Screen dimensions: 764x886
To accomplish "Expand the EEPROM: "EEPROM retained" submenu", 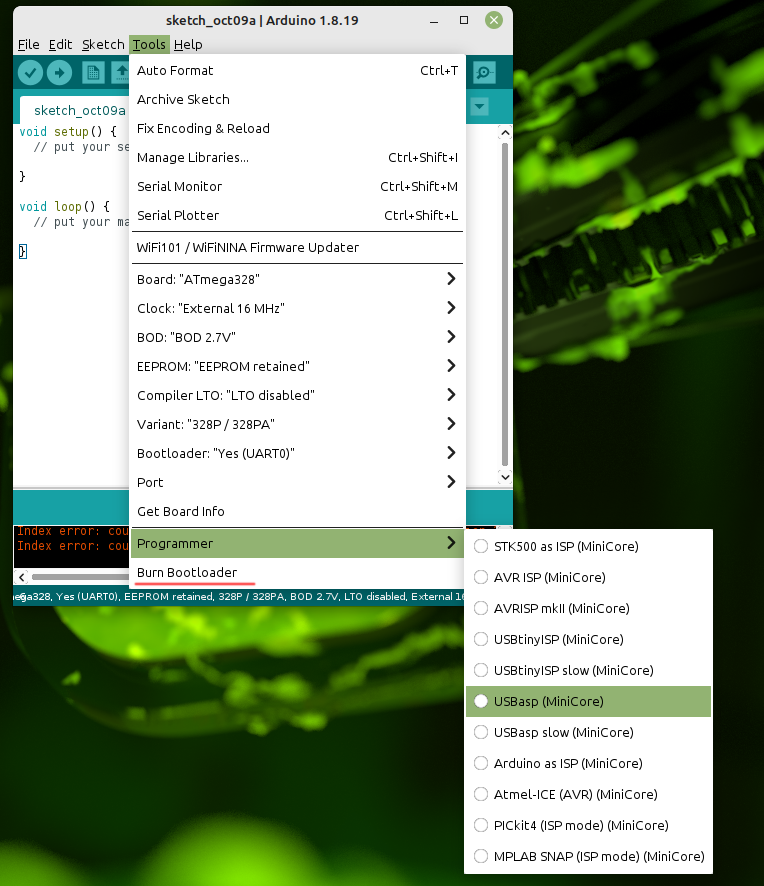I will pos(297,366).
